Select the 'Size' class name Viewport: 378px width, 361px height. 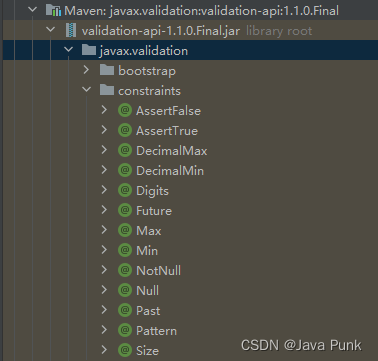coord(148,351)
